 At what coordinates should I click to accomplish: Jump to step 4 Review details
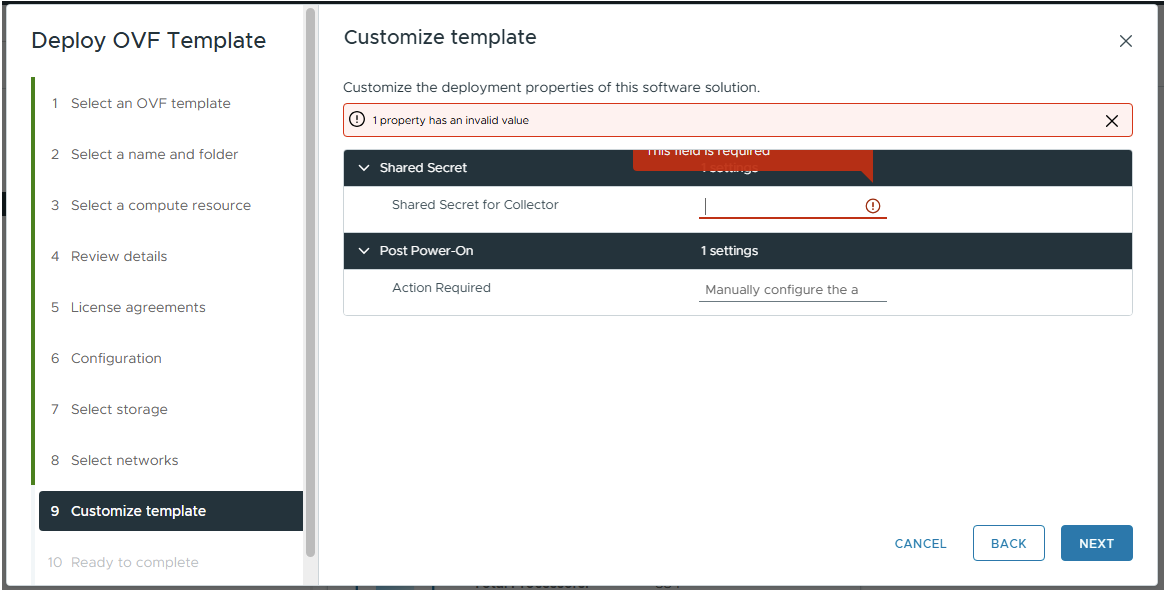(109, 256)
